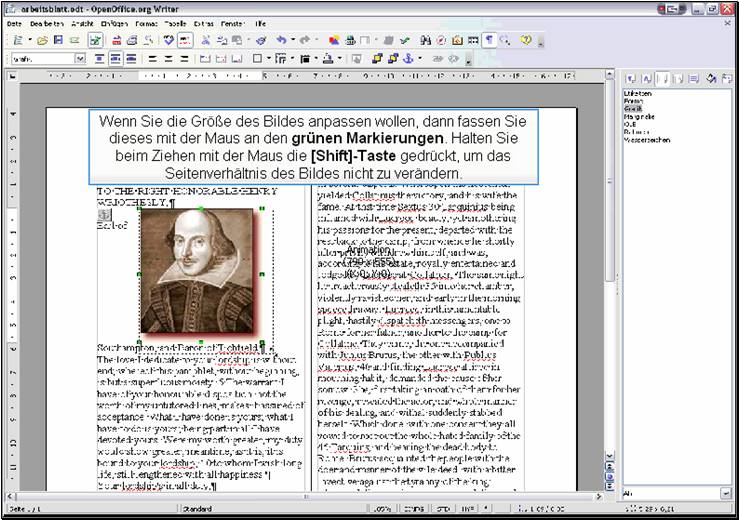
Task: Open the style filter dropdown at panel bottom
Action: 725,494
